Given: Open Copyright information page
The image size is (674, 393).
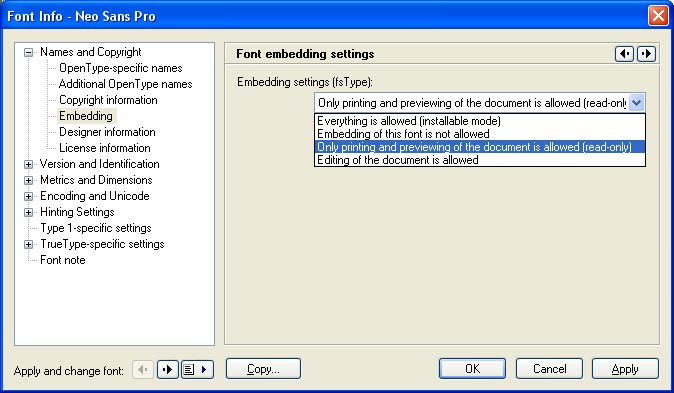Looking at the screenshot, I should coord(108,100).
